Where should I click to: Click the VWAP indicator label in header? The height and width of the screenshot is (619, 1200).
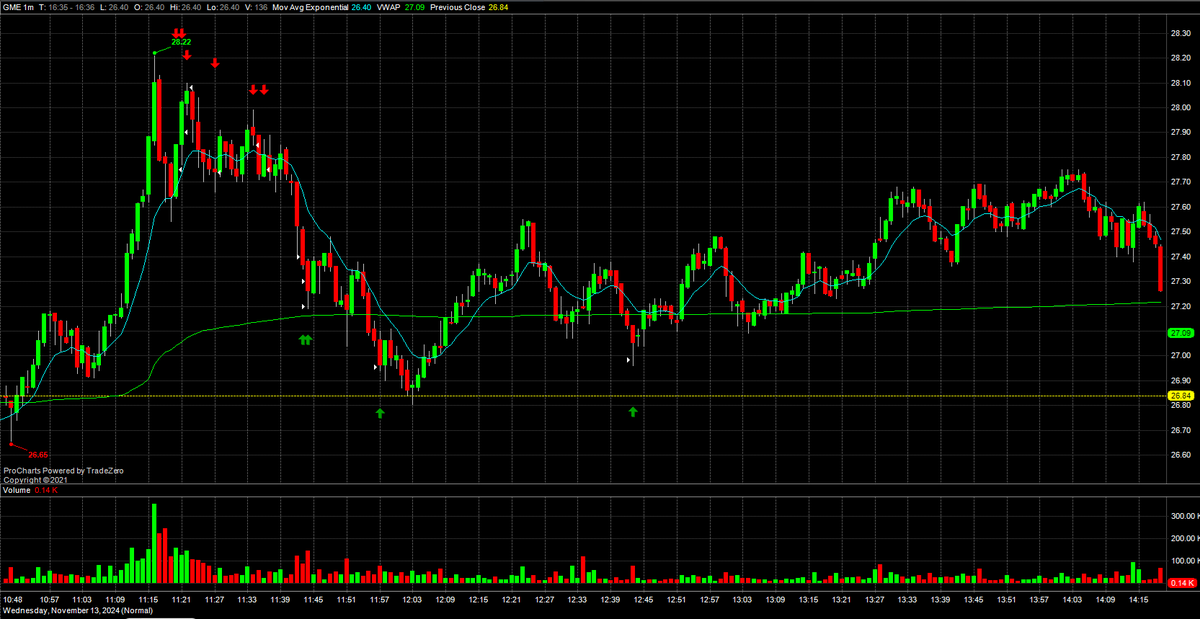point(390,7)
